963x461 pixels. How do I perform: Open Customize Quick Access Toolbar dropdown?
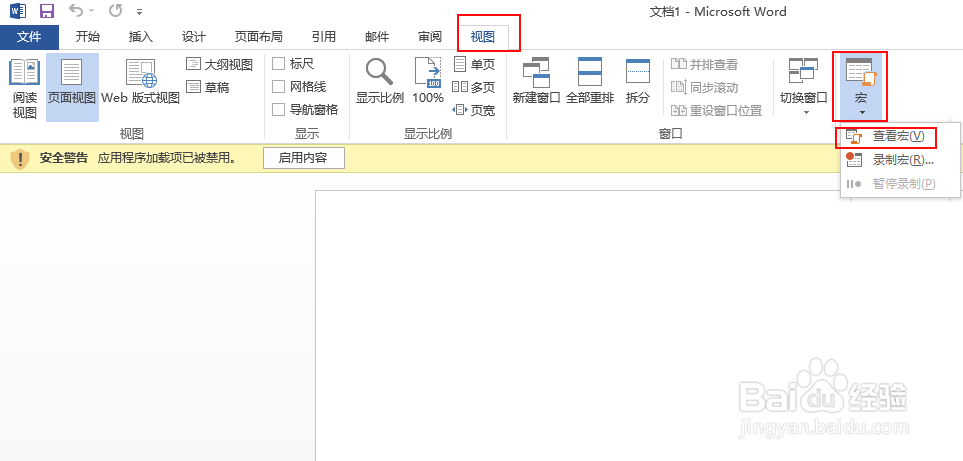[x=139, y=12]
